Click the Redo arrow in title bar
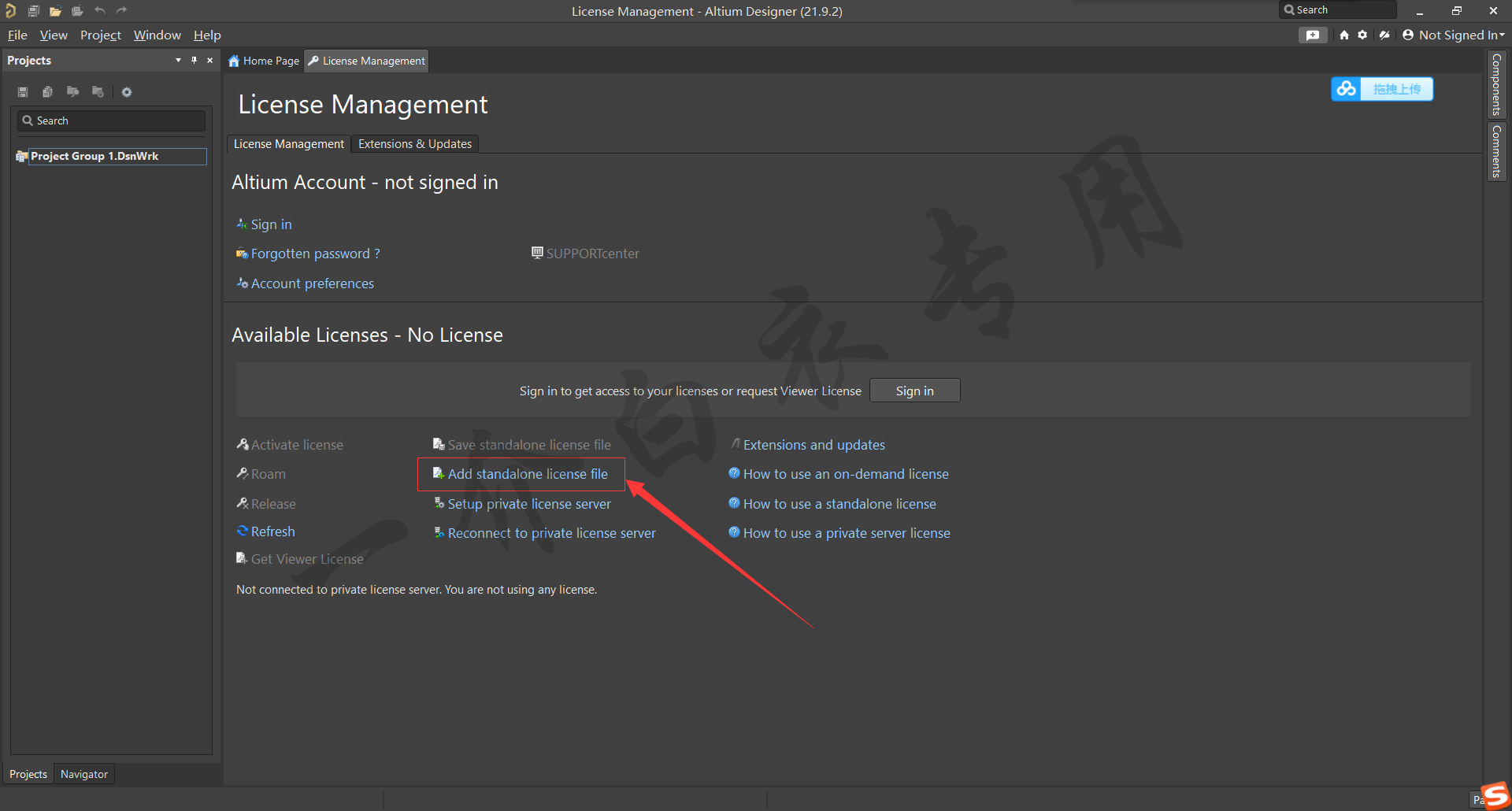 point(121,10)
